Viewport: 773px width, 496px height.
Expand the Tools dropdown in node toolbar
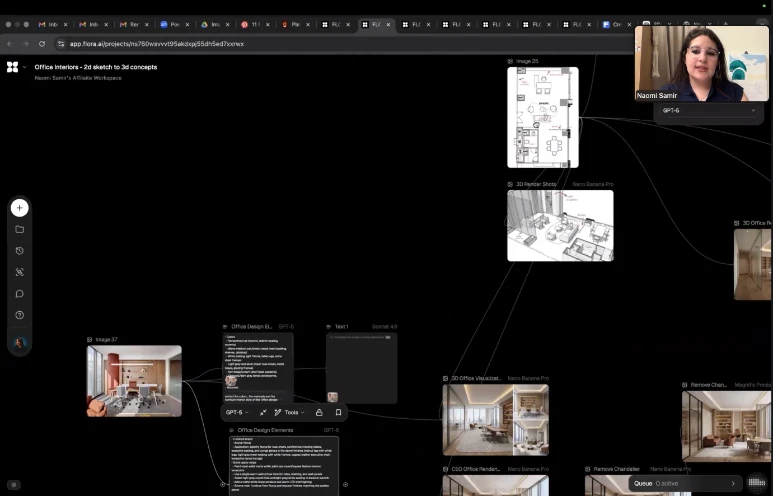(290, 412)
